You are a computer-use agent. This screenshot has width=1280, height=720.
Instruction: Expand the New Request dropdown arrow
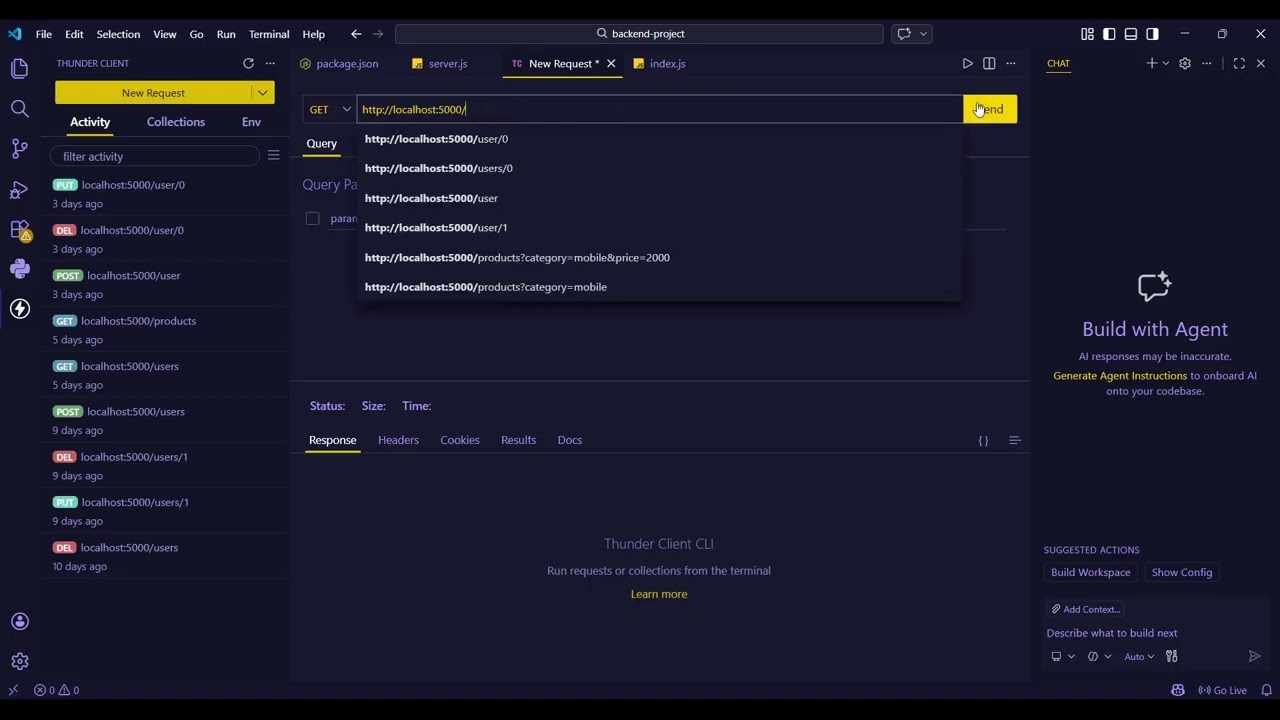263,92
